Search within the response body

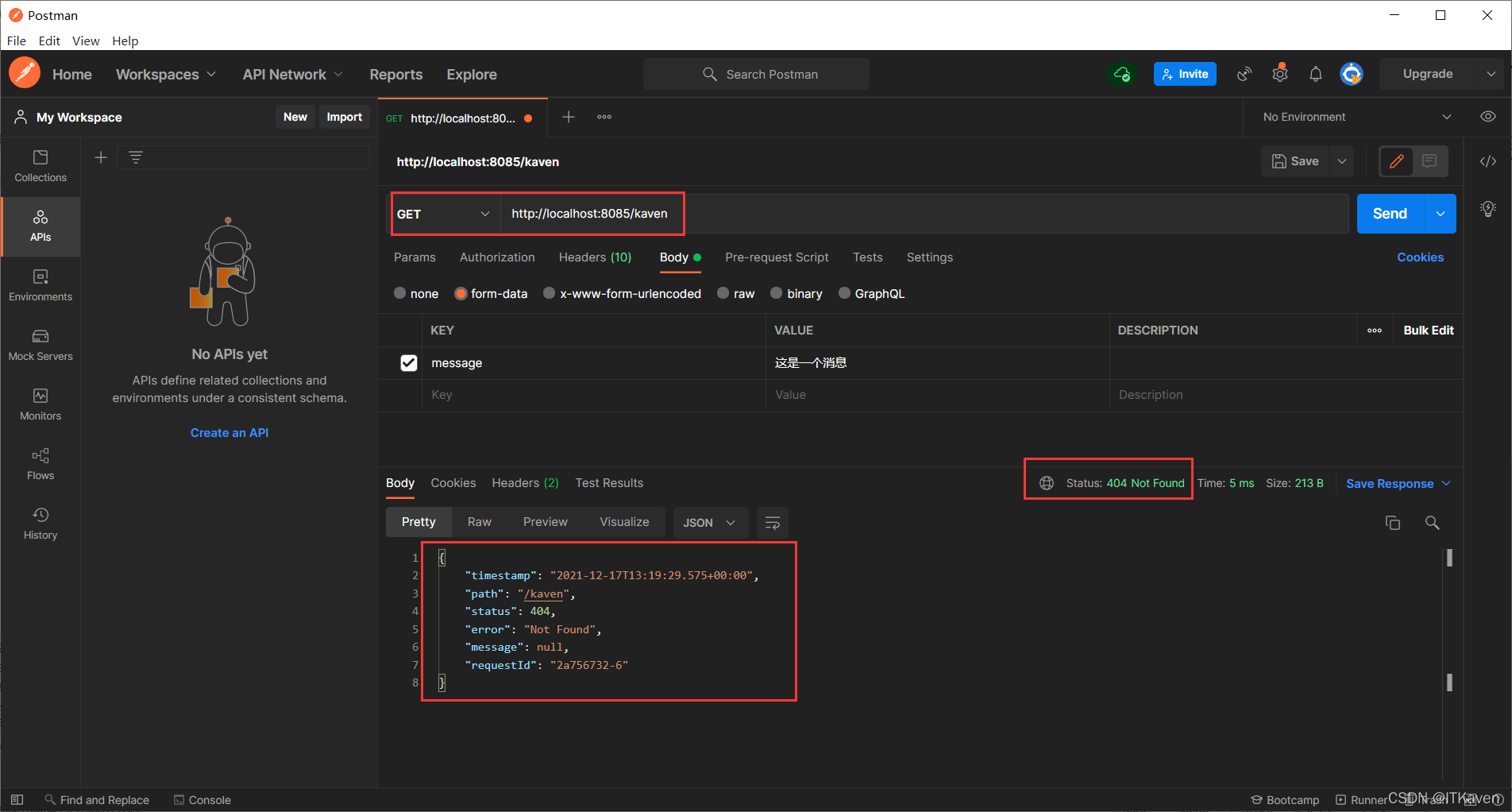[x=1432, y=523]
